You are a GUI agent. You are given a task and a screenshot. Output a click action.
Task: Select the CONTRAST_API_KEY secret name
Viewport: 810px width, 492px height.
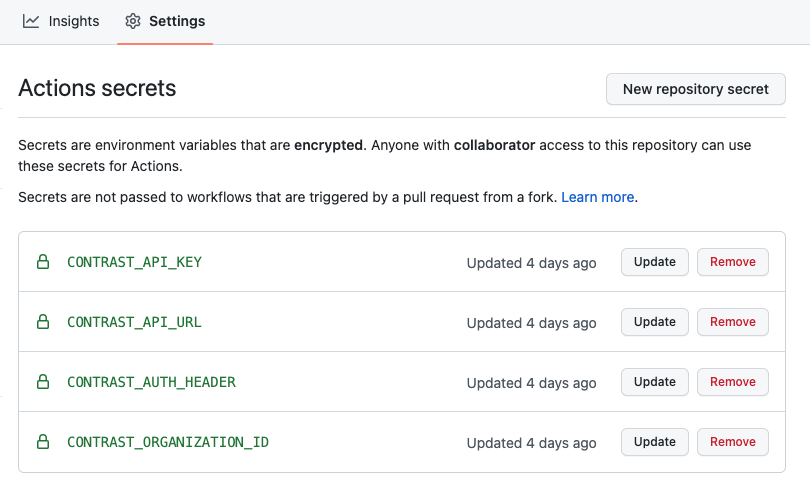pyautogui.click(x=134, y=262)
